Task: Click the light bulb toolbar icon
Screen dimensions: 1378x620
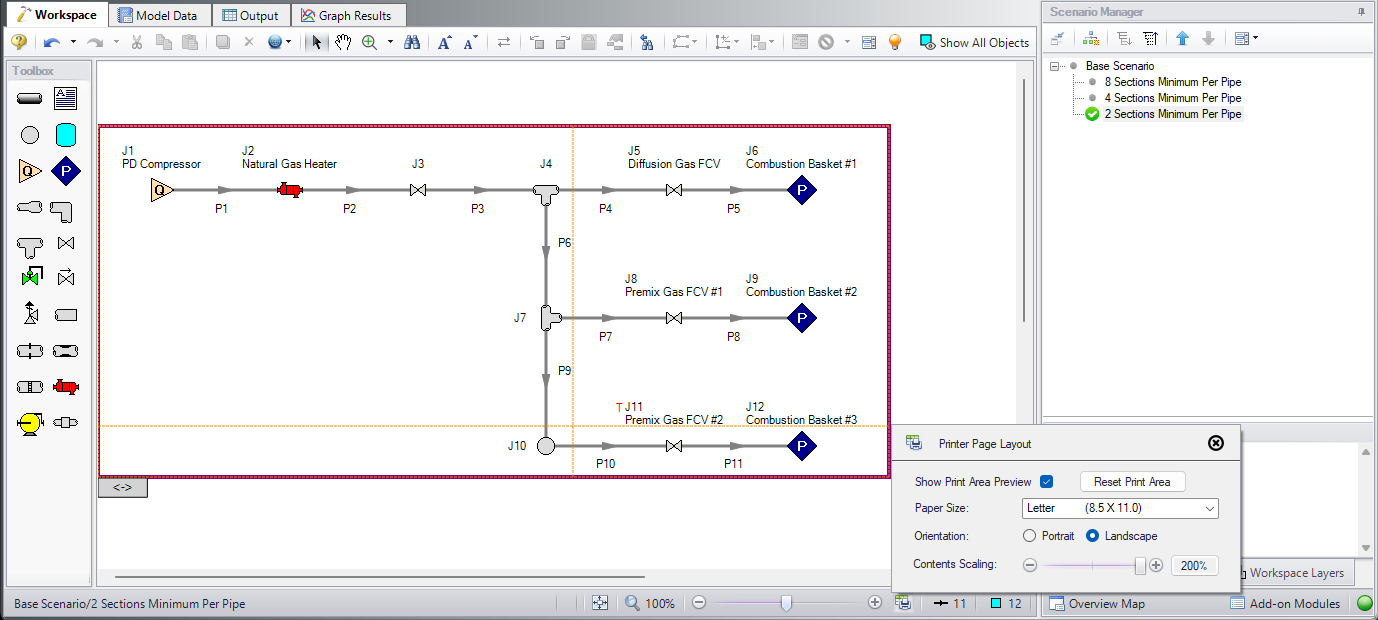Action: coord(895,42)
